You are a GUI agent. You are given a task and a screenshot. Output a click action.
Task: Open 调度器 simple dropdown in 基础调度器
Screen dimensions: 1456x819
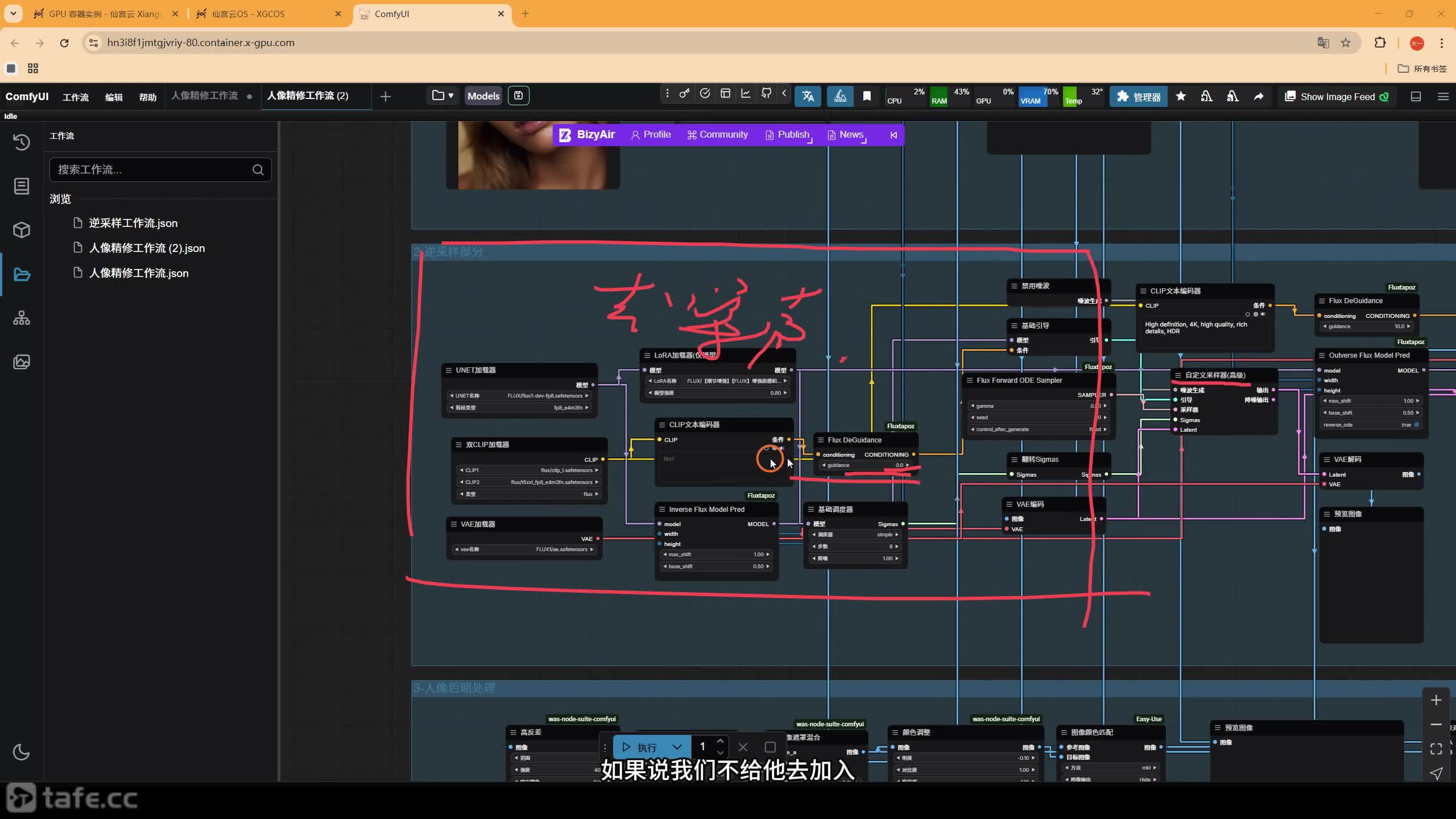click(855, 535)
